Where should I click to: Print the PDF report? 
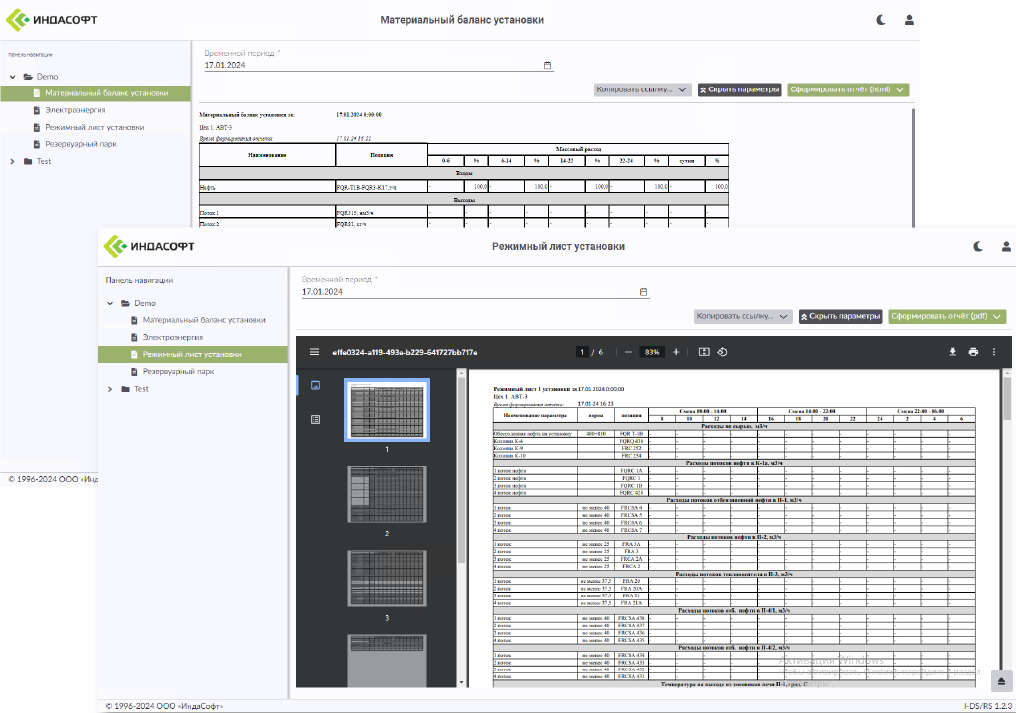click(973, 352)
